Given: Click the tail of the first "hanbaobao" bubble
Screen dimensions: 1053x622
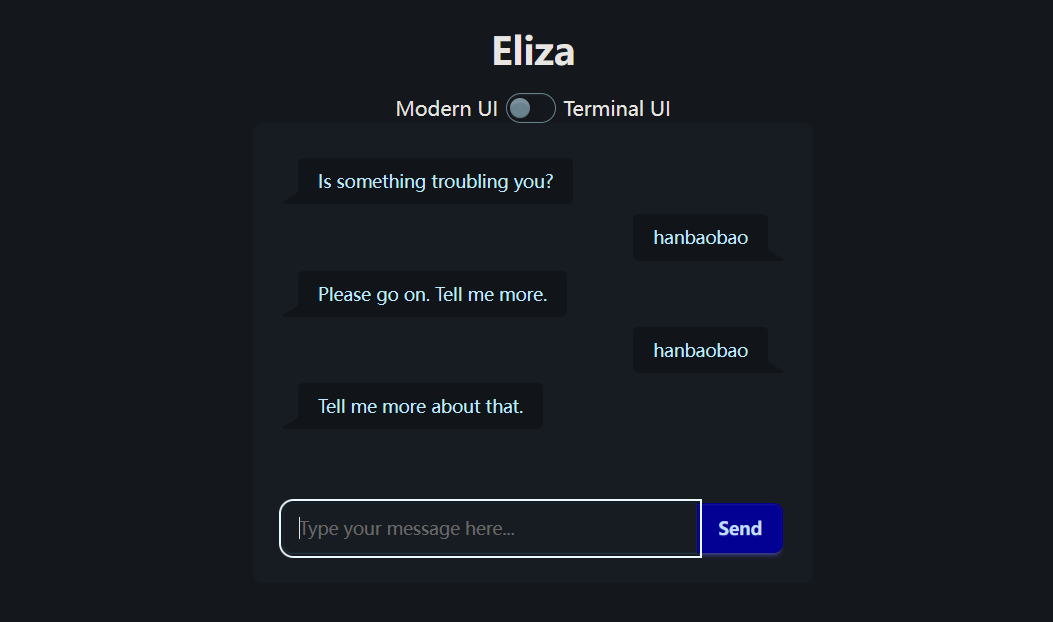Looking at the screenshot, I should pyautogui.click(x=775, y=255).
